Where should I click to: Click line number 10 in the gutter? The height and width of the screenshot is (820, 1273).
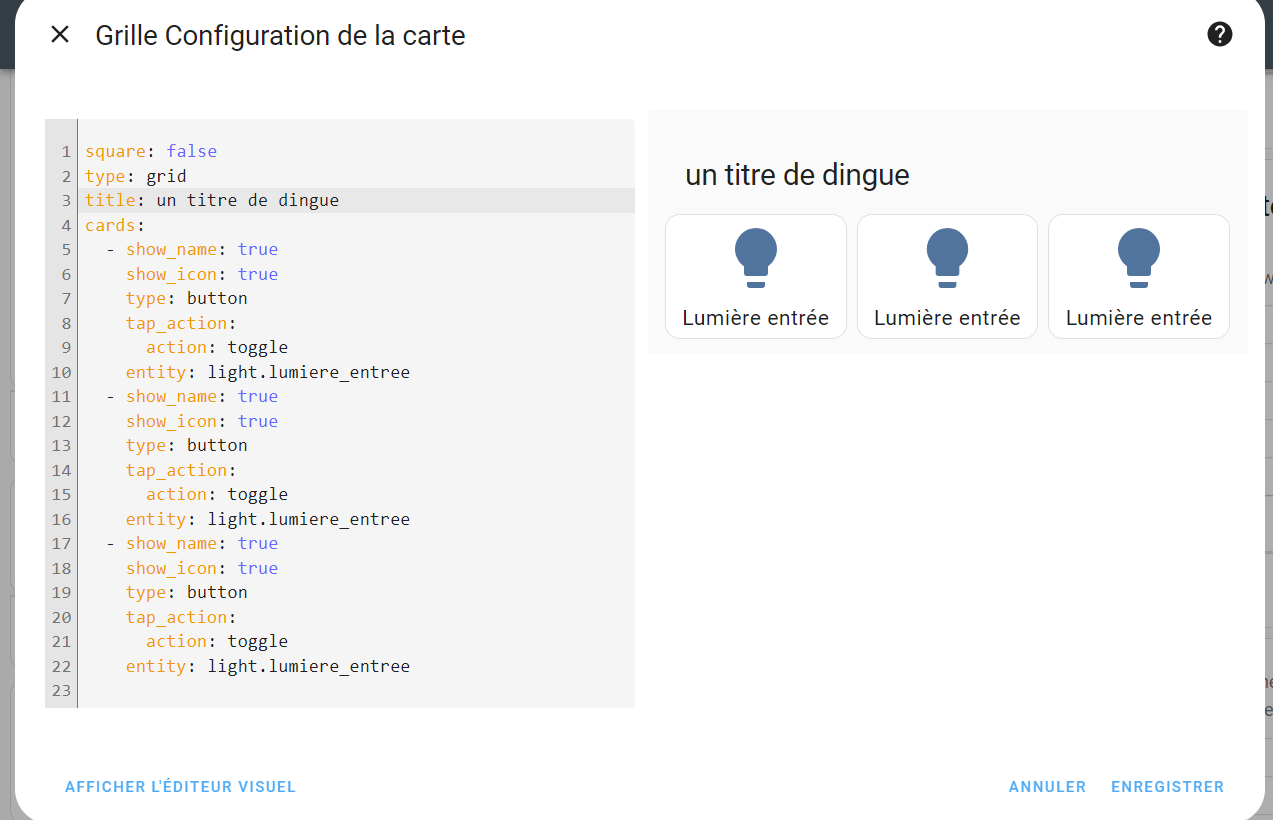(62, 373)
